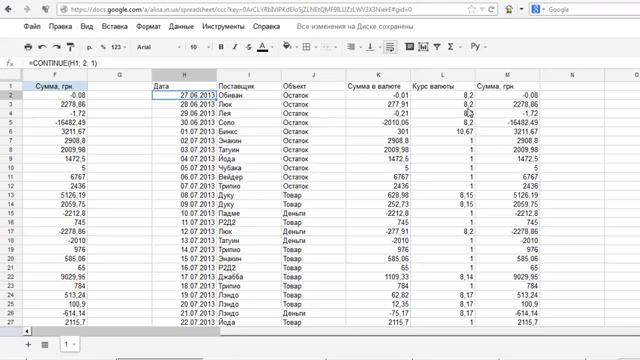Click the fx formula icon
The height and width of the screenshot is (360, 640).
(x=10, y=63)
